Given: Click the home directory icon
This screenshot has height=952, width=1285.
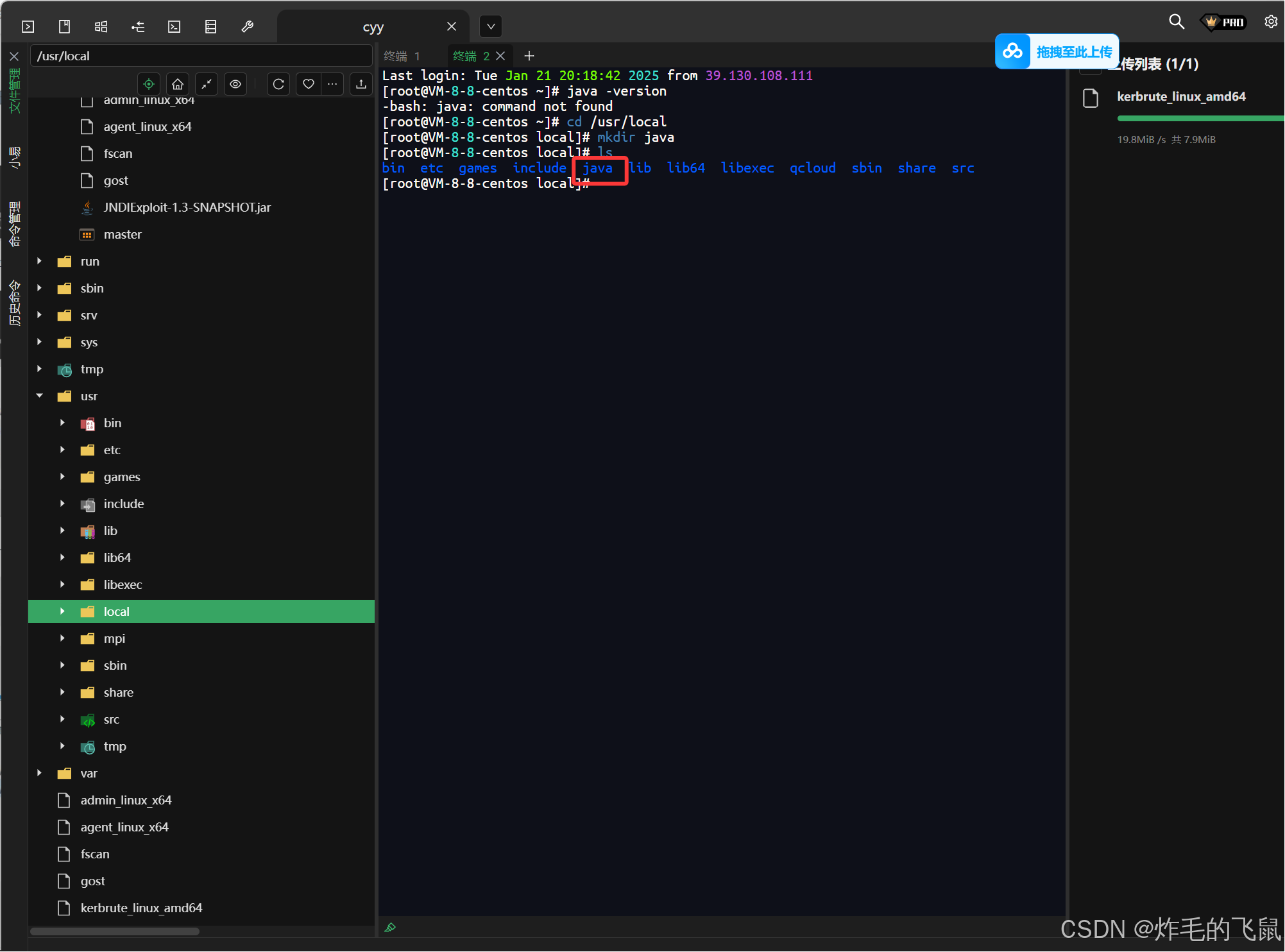Looking at the screenshot, I should [178, 84].
